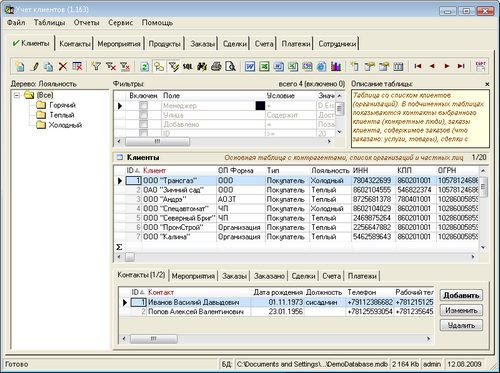Open the Таблицы menu
The height and width of the screenshot is (373, 500).
click(49, 23)
